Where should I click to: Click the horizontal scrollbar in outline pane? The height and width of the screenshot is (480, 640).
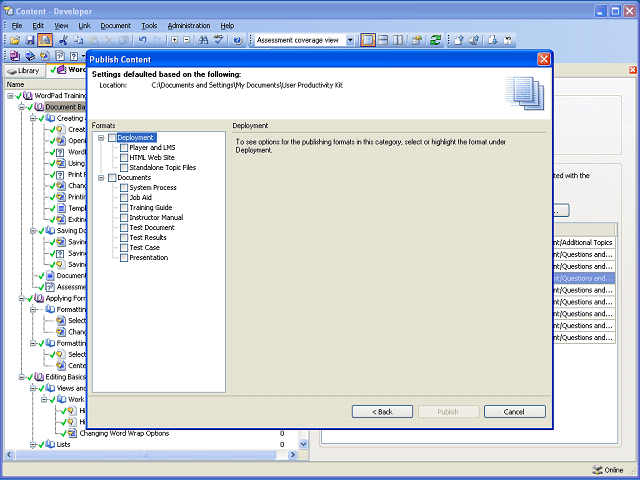coord(146,454)
